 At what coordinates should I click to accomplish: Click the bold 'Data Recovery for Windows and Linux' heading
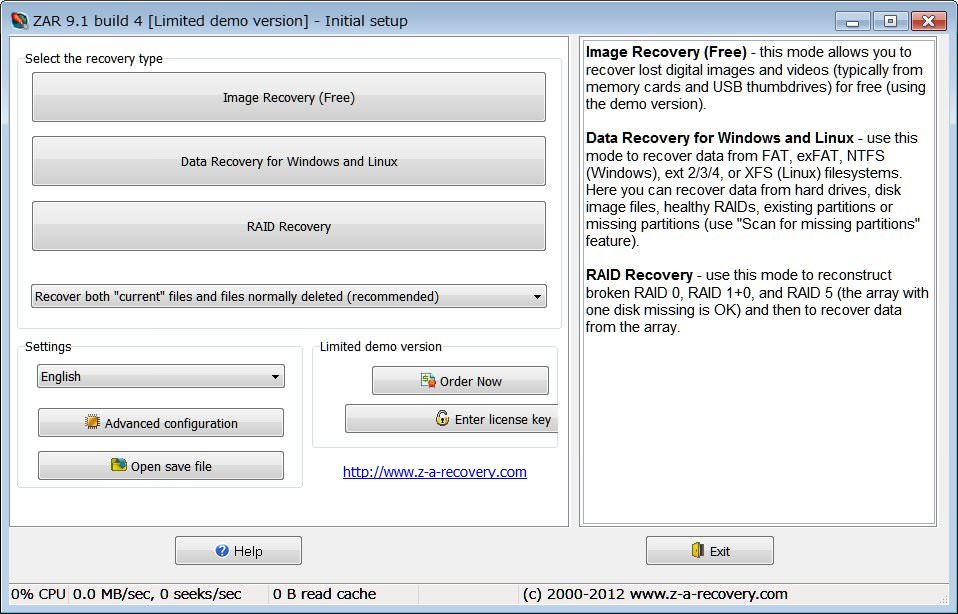pyautogui.click(x=720, y=138)
